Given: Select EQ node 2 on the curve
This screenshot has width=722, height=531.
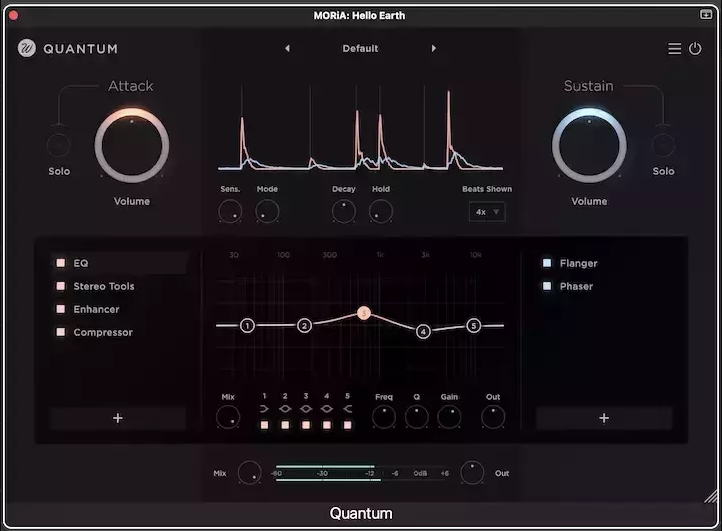Looking at the screenshot, I should tap(304, 326).
